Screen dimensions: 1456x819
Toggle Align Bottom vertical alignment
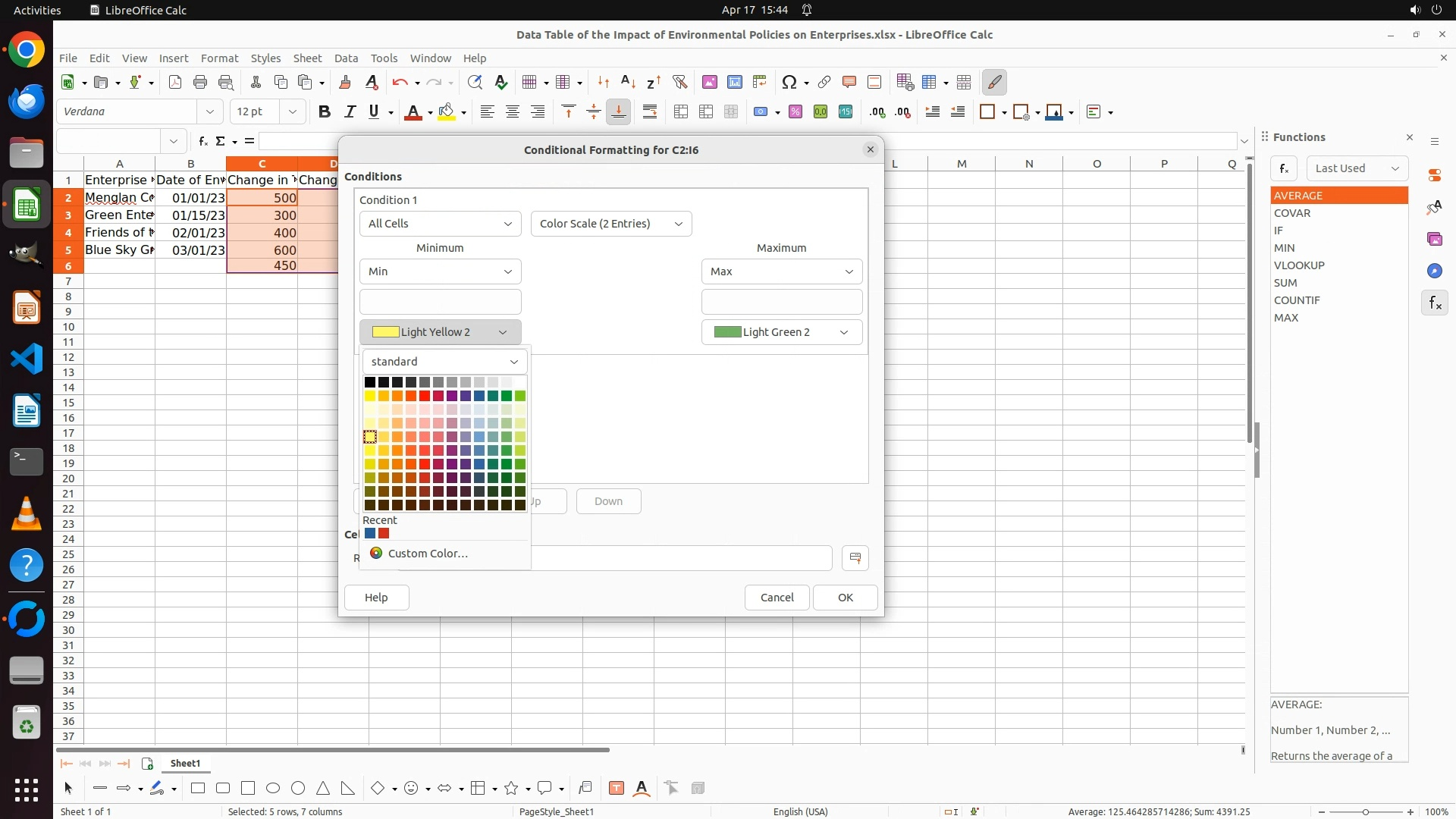619,112
